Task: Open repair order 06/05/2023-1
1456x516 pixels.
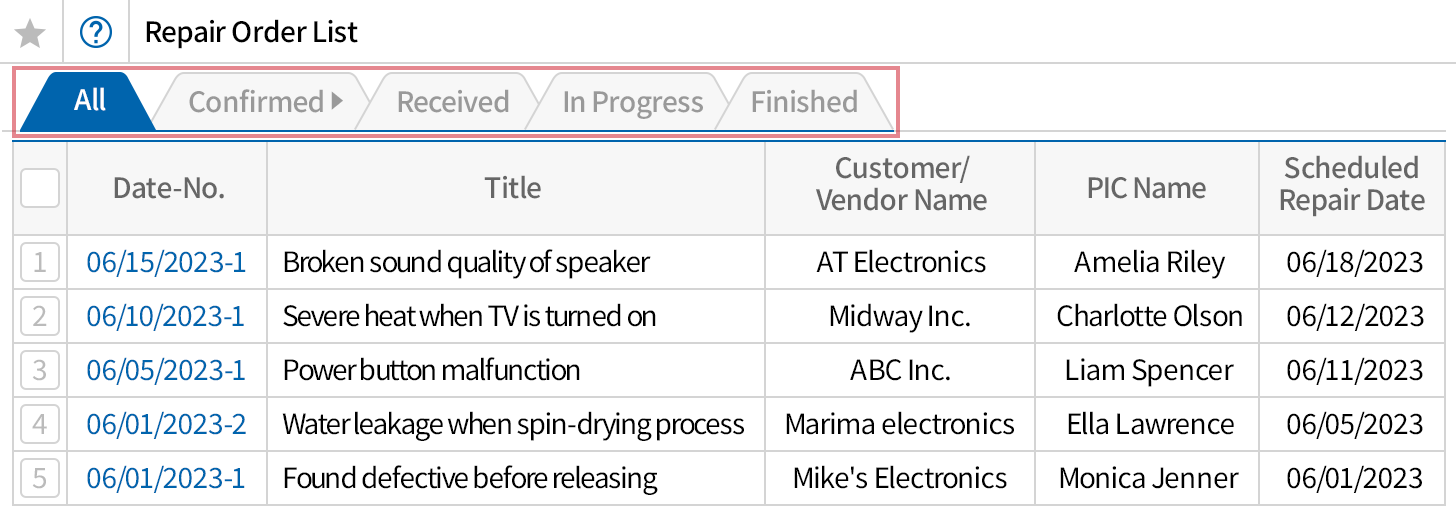Action: pyautogui.click(x=166, y=371)
